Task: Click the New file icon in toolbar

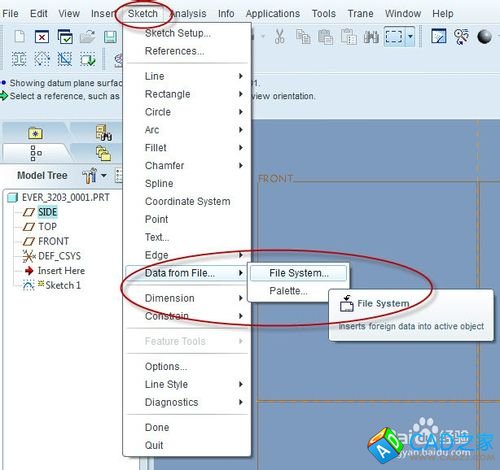Action: point(19,36)
